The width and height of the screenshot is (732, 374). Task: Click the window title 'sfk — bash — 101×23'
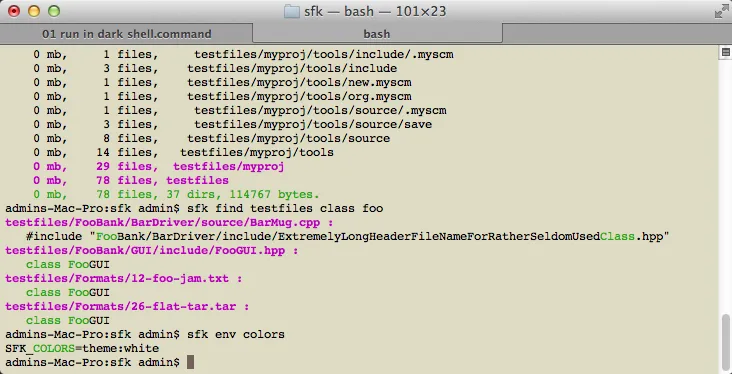[375, 11]
